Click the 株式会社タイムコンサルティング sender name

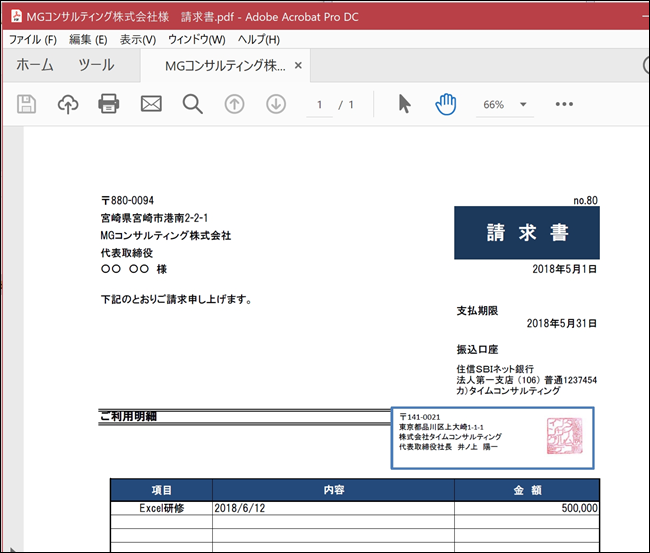click(x=450, y=437)
